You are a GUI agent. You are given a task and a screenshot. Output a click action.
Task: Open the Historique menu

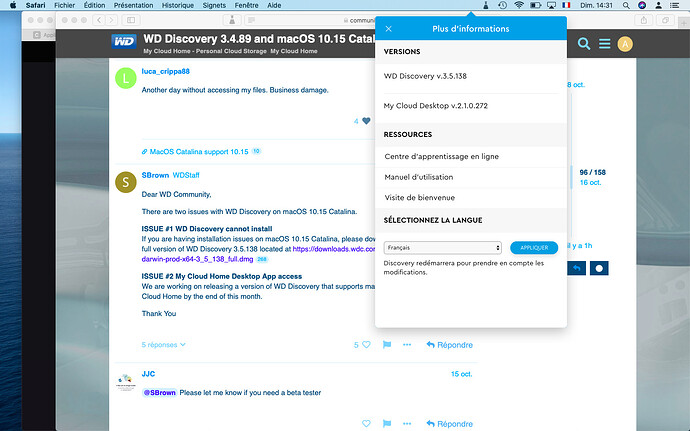[178, 5]
